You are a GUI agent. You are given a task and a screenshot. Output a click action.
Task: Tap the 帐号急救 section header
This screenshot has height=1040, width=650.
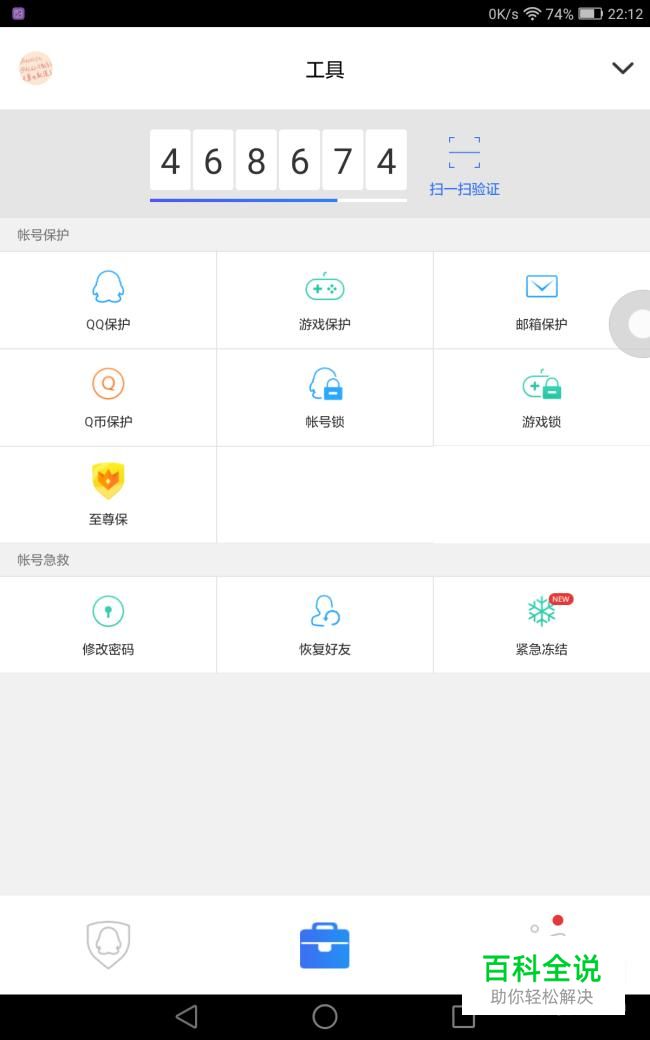coord(43,560)
